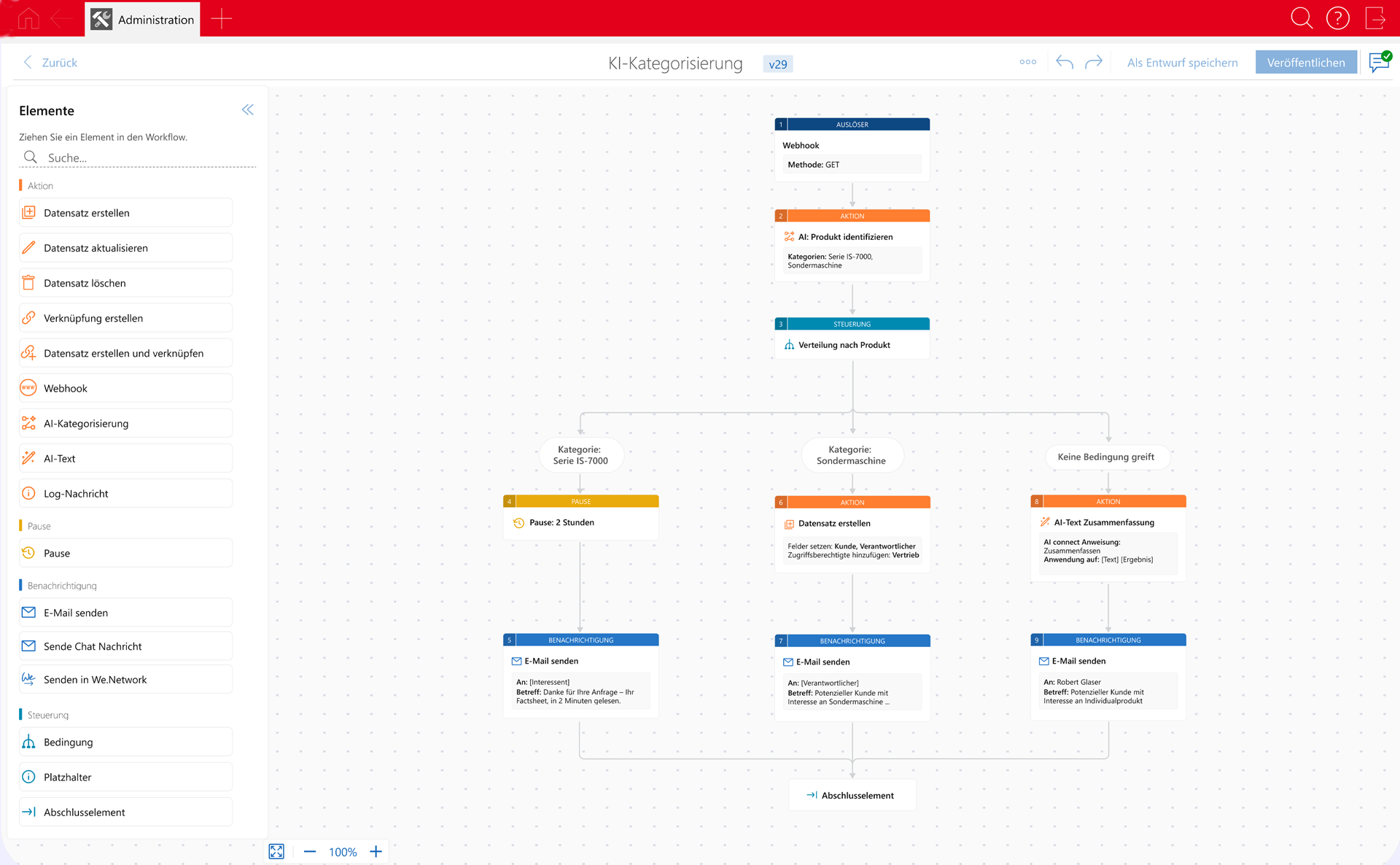Undo the last workflow change
The width and height of the screenshot is (1400, 865).
click(x=1065, y=62)
